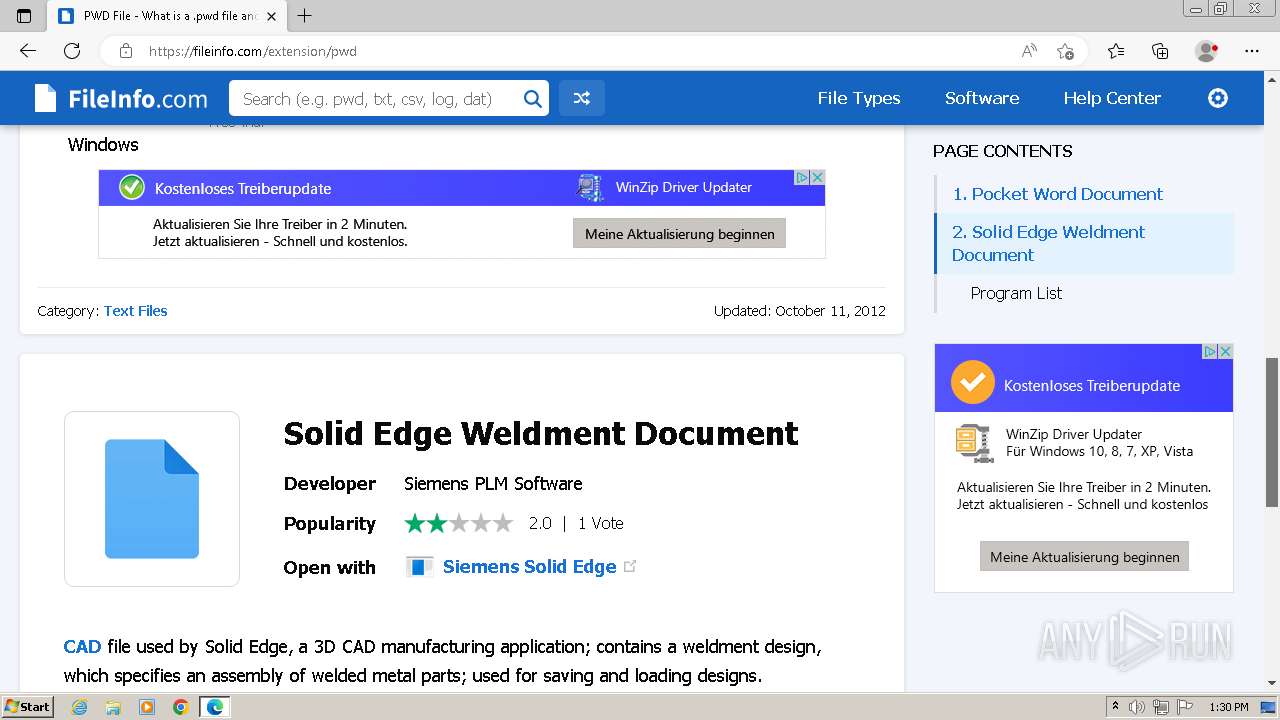Click the Solid Edge file type icon
This screenshot has width=1280, height=720.
pos(152,499)
